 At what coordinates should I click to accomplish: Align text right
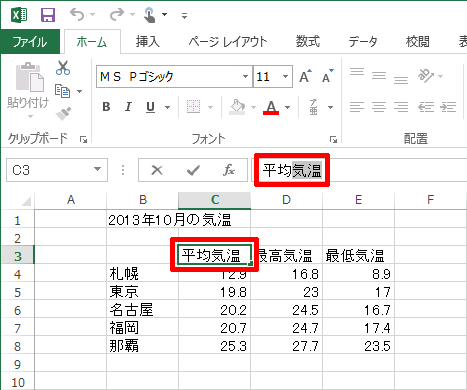tap(401, 107)
